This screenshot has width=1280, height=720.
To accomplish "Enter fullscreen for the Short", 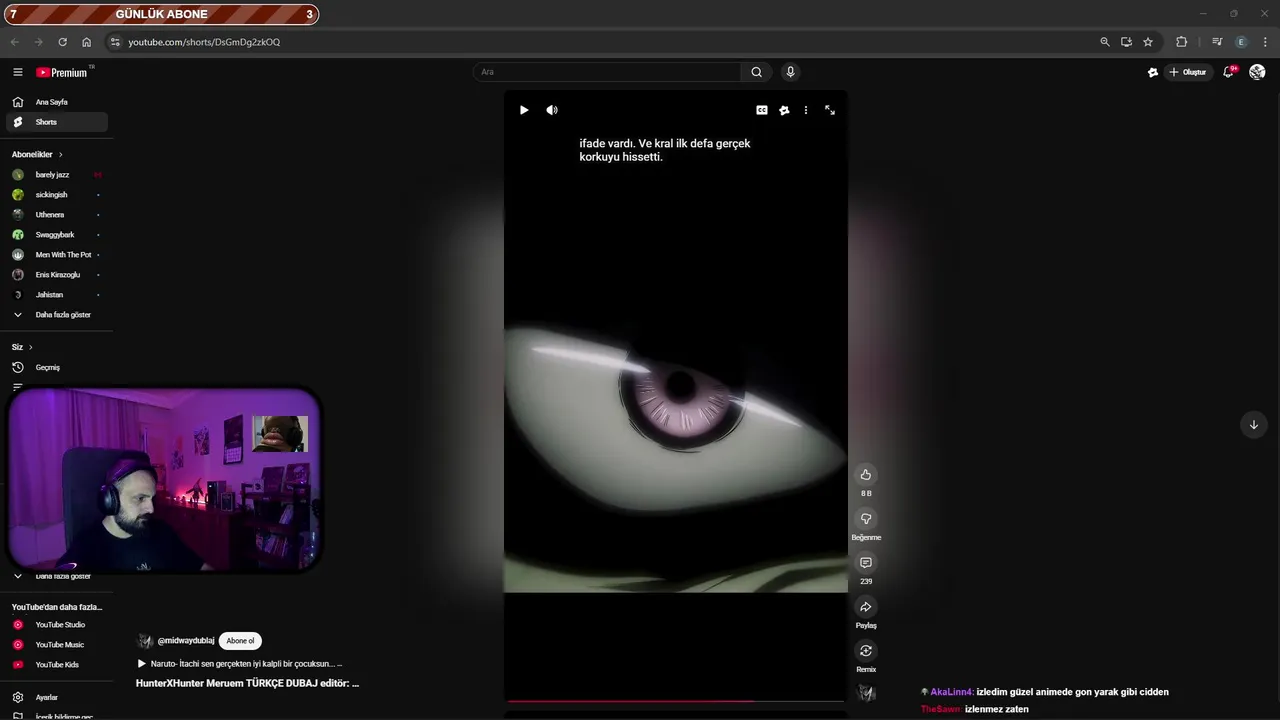I will coord(830,110).
